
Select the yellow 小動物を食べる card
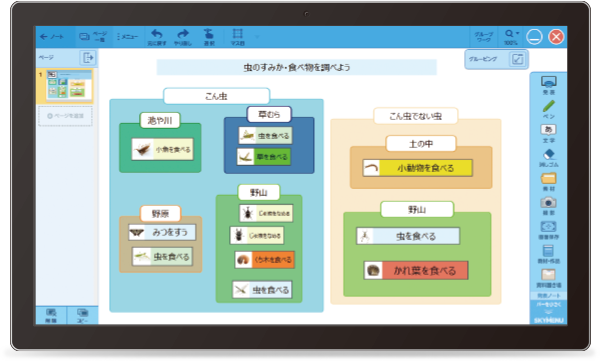point(418,168)
